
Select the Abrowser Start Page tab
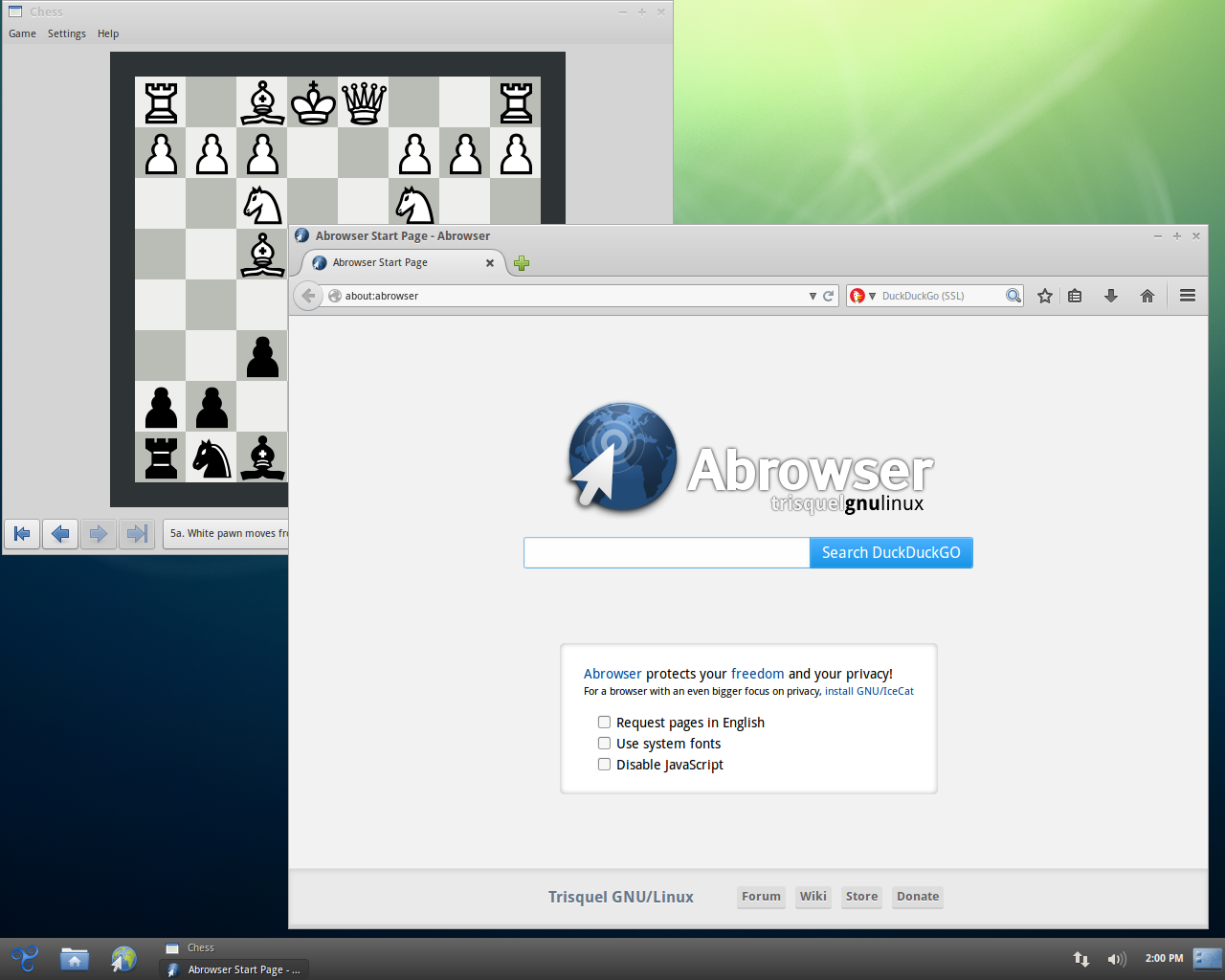403,263
